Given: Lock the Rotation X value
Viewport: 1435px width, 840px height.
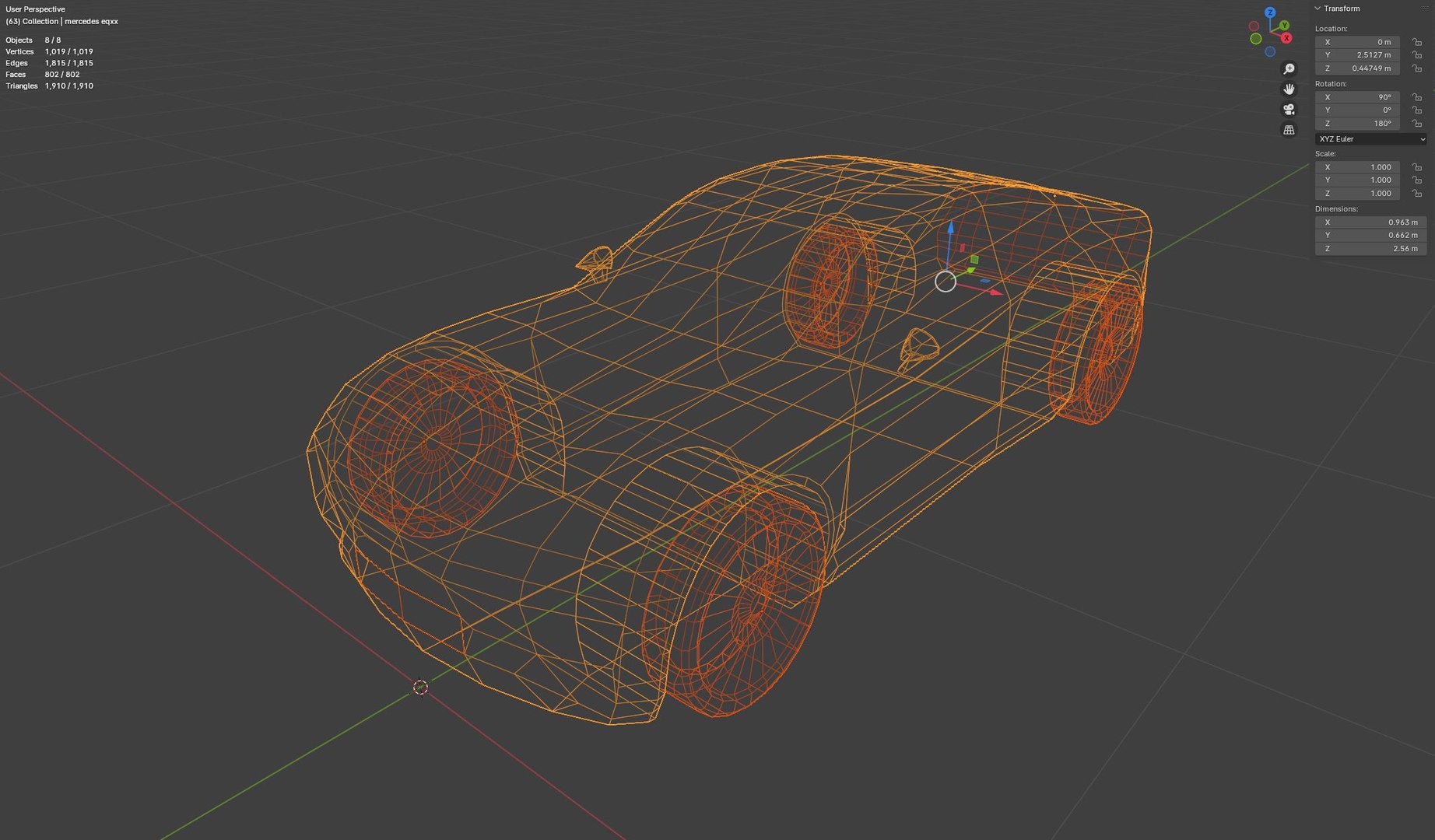Looking at the screenshot, I should pyautogui.click(x=1417, y=98).
